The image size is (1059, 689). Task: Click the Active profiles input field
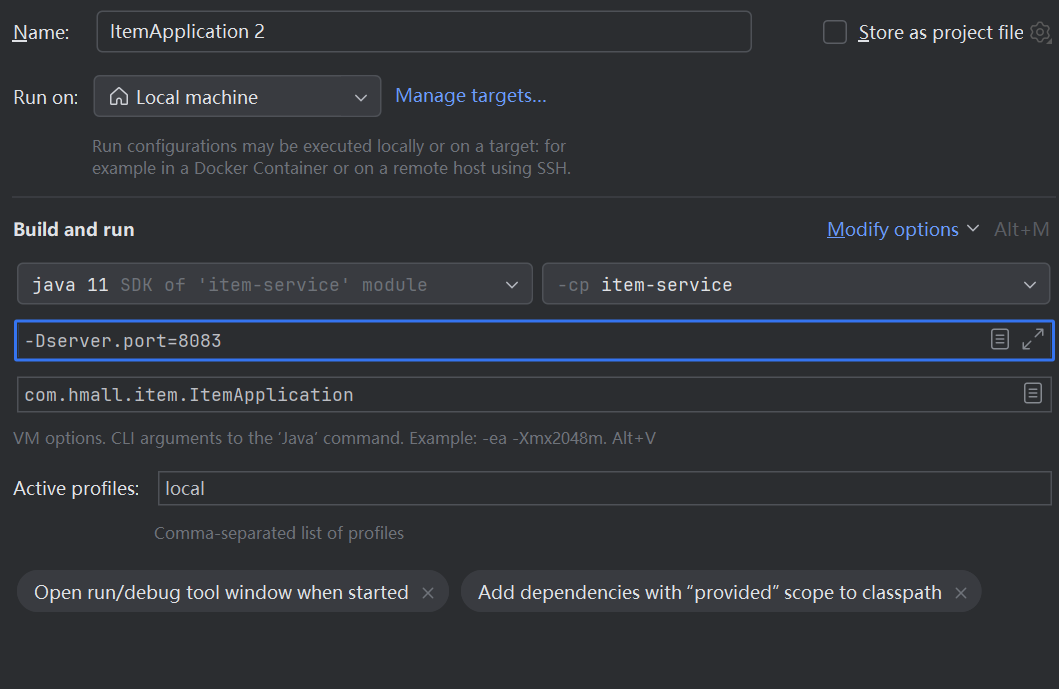(604, 489)
